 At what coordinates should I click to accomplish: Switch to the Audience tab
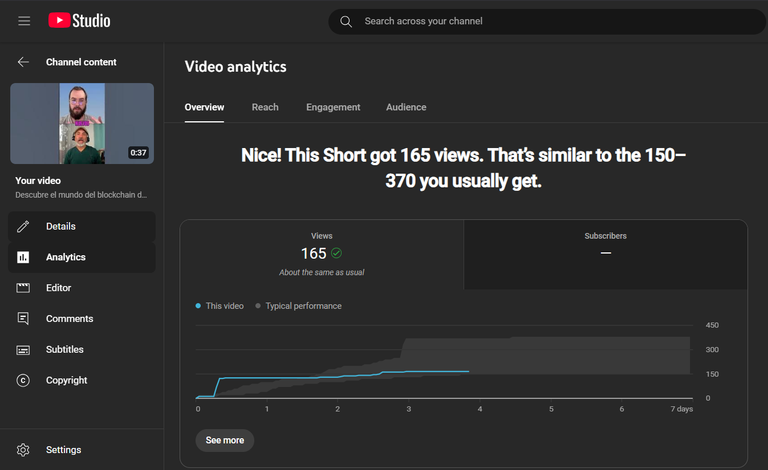[406, 107]
